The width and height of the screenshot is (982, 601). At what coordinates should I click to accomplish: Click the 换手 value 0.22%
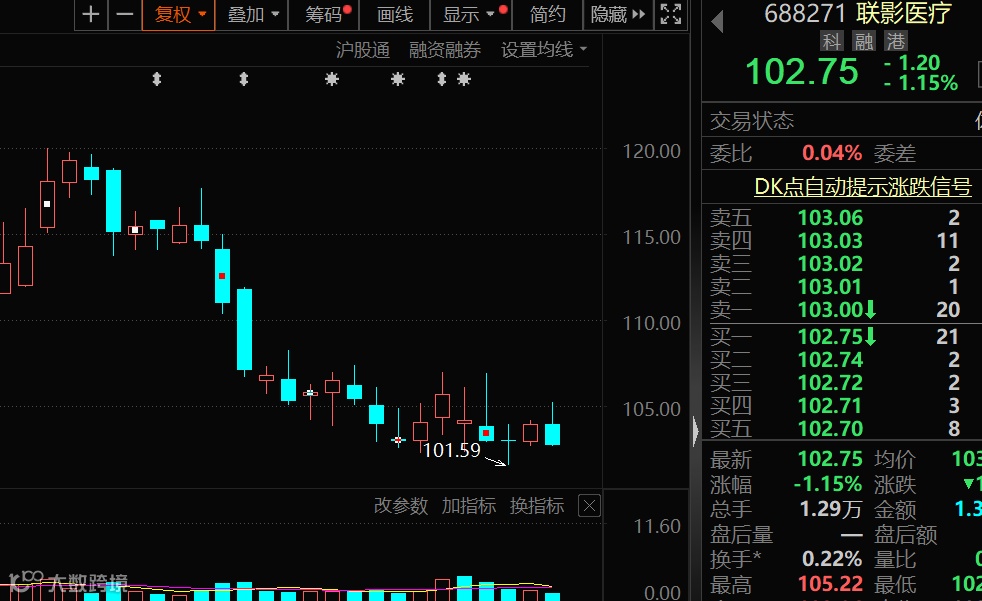[x=832, y=558]
